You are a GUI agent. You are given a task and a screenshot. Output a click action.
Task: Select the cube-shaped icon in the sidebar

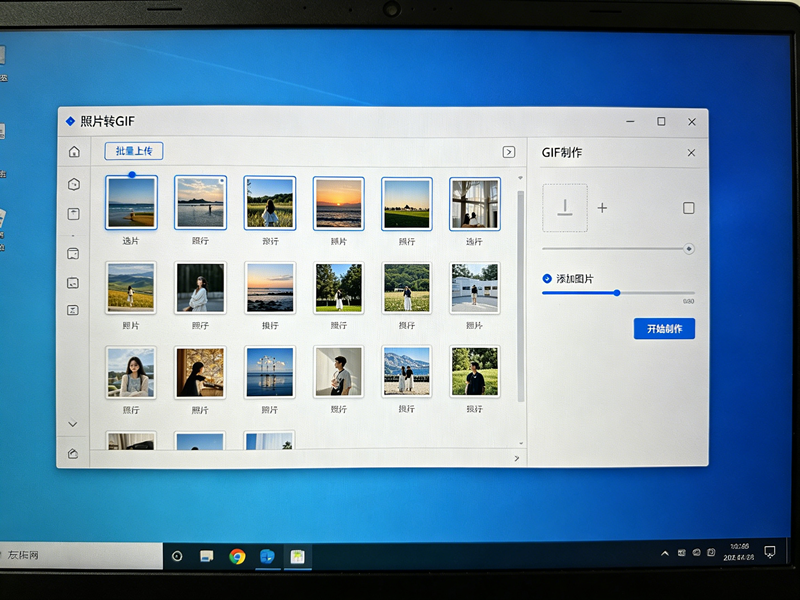pos(74,184)
